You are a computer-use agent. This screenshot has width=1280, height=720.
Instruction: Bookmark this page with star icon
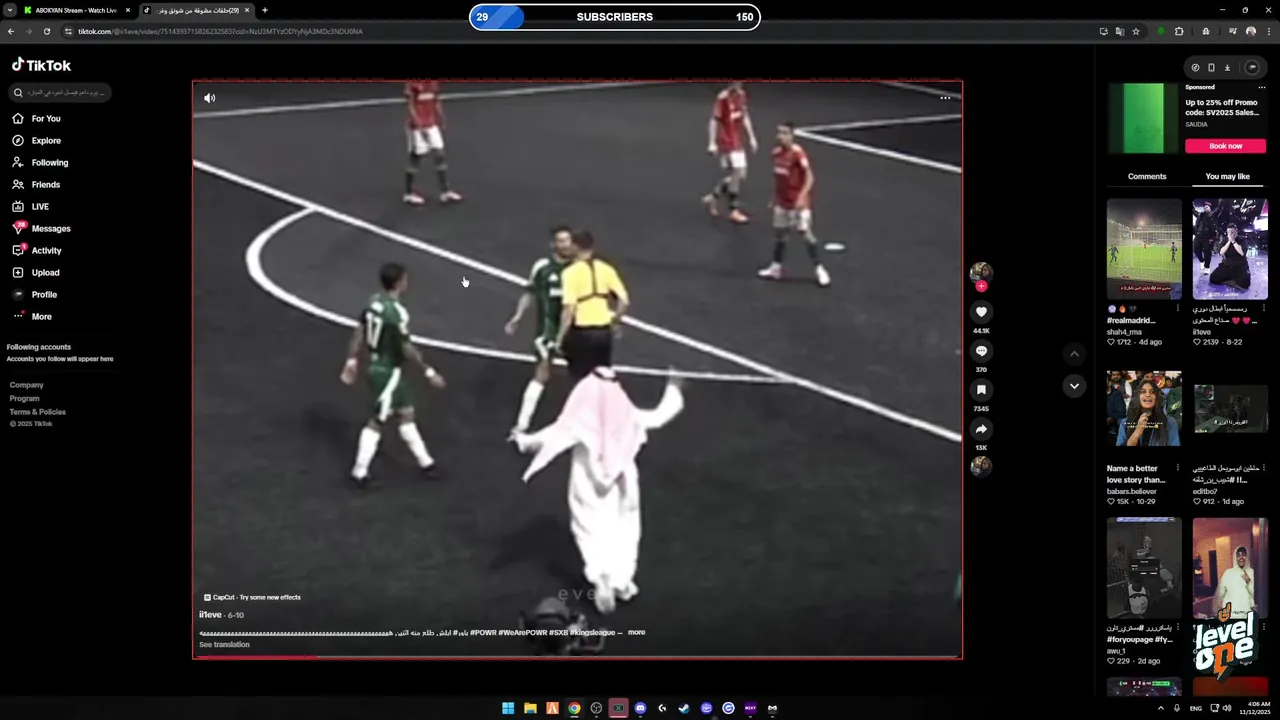(1136, 31)
